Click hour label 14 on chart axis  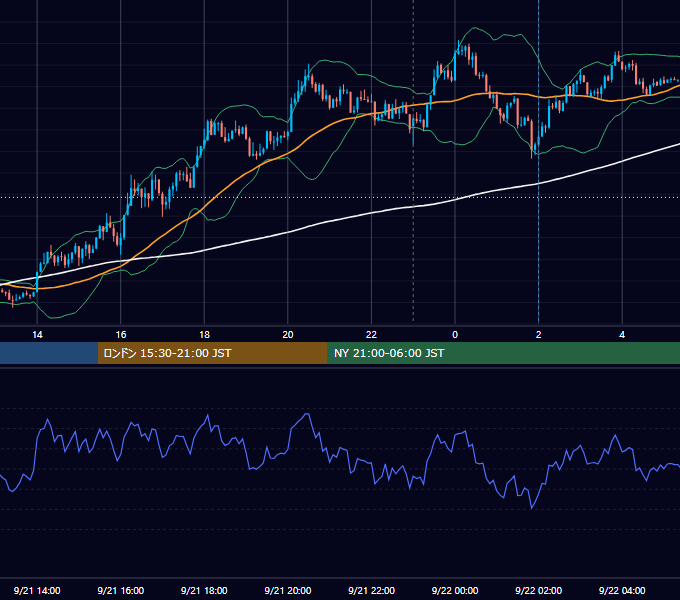(x=37, y=335)
